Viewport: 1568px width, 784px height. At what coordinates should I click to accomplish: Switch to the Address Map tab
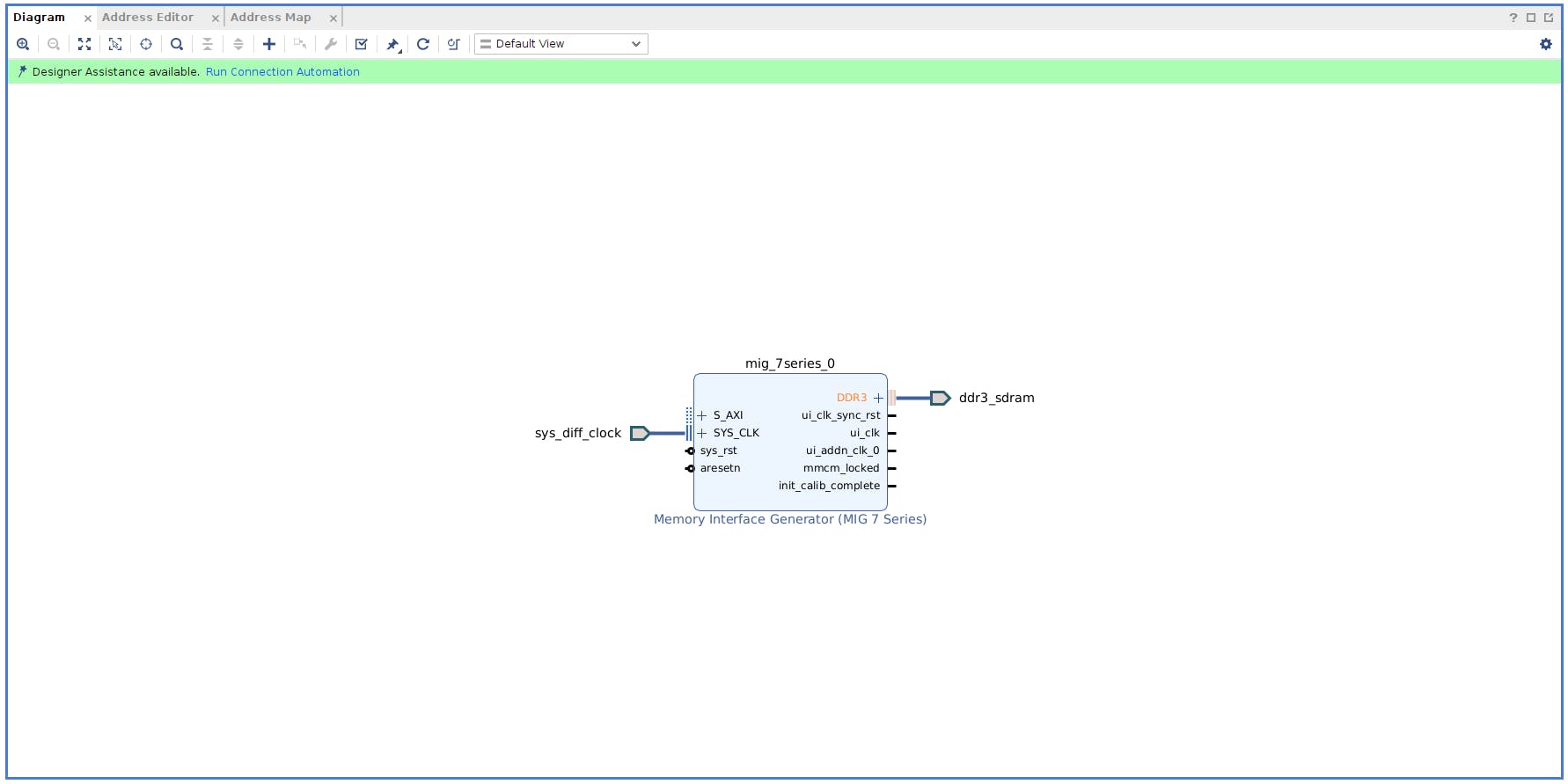(x=271, y=18)
